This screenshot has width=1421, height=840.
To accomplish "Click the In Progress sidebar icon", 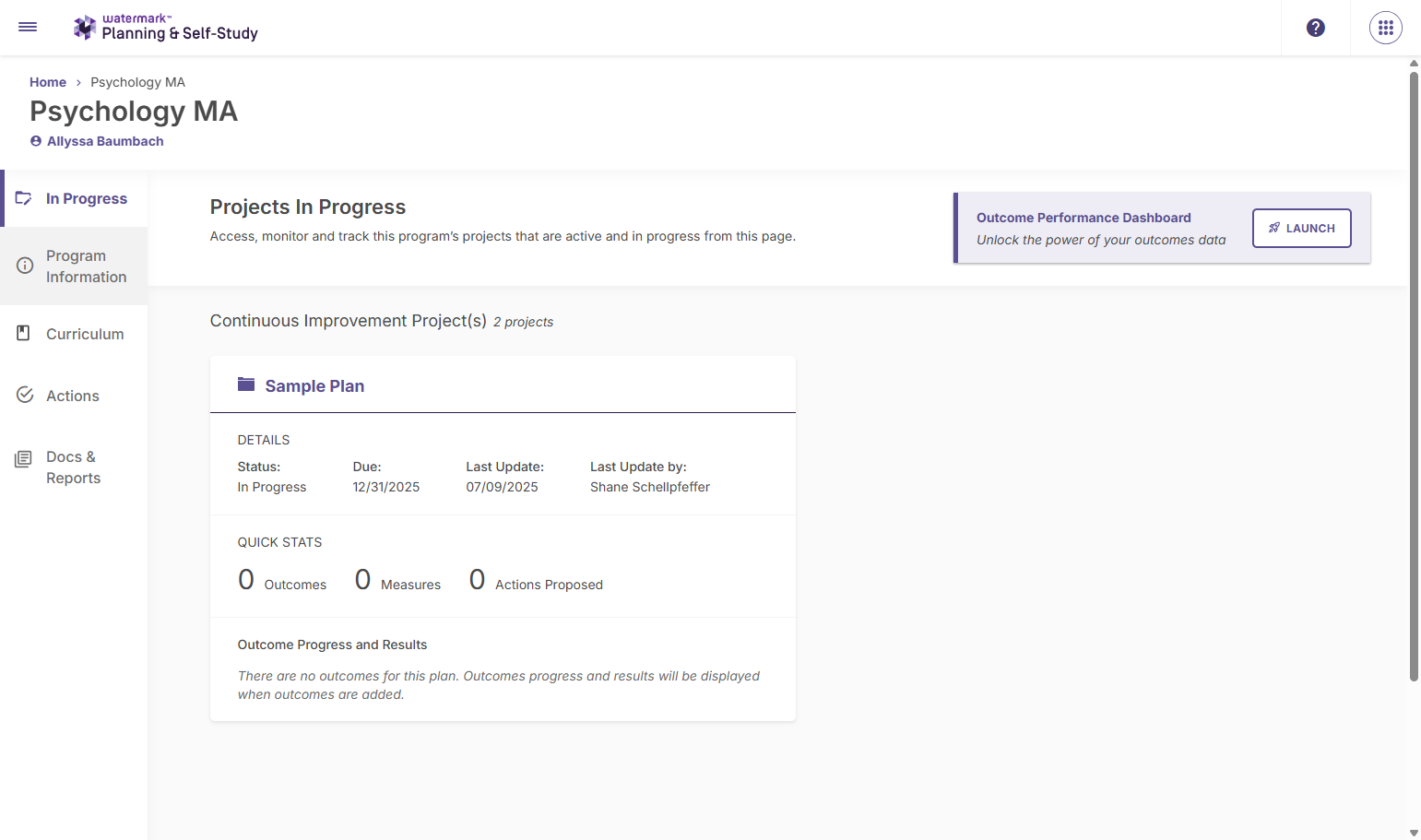I will 24,198.
